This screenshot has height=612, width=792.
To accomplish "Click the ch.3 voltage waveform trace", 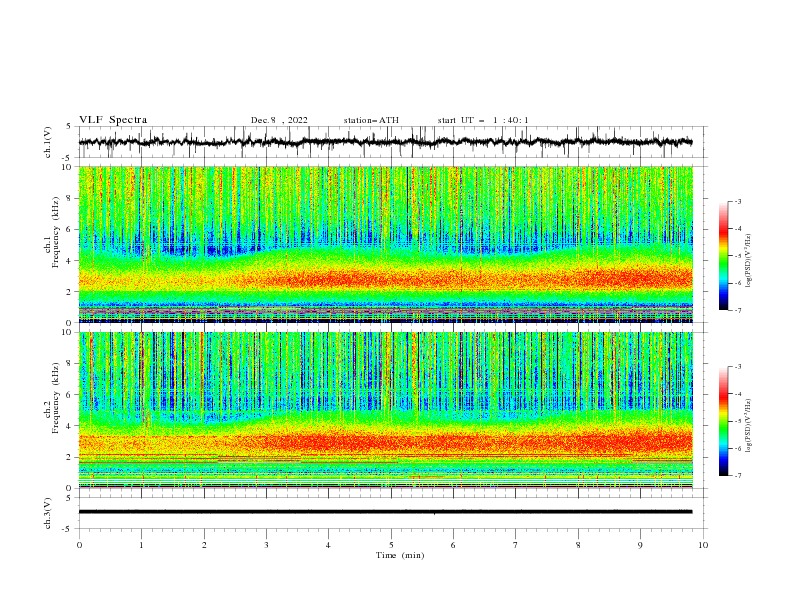I will (x=385, y=512).
